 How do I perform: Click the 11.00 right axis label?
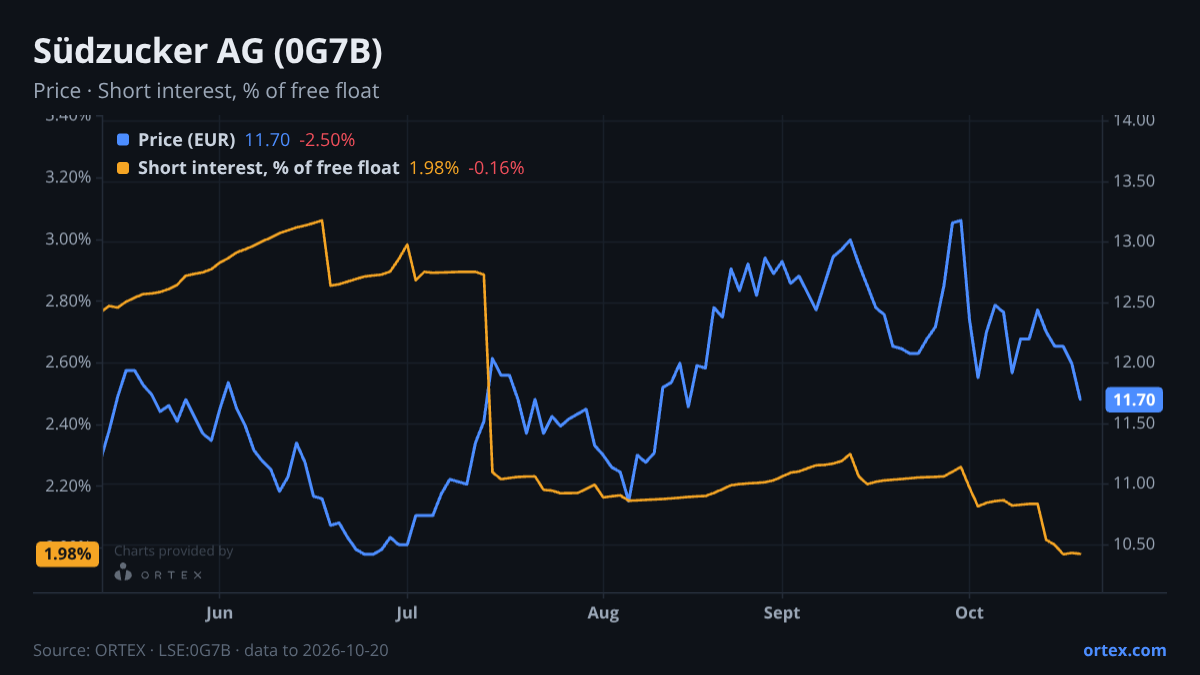(1134, 483)
